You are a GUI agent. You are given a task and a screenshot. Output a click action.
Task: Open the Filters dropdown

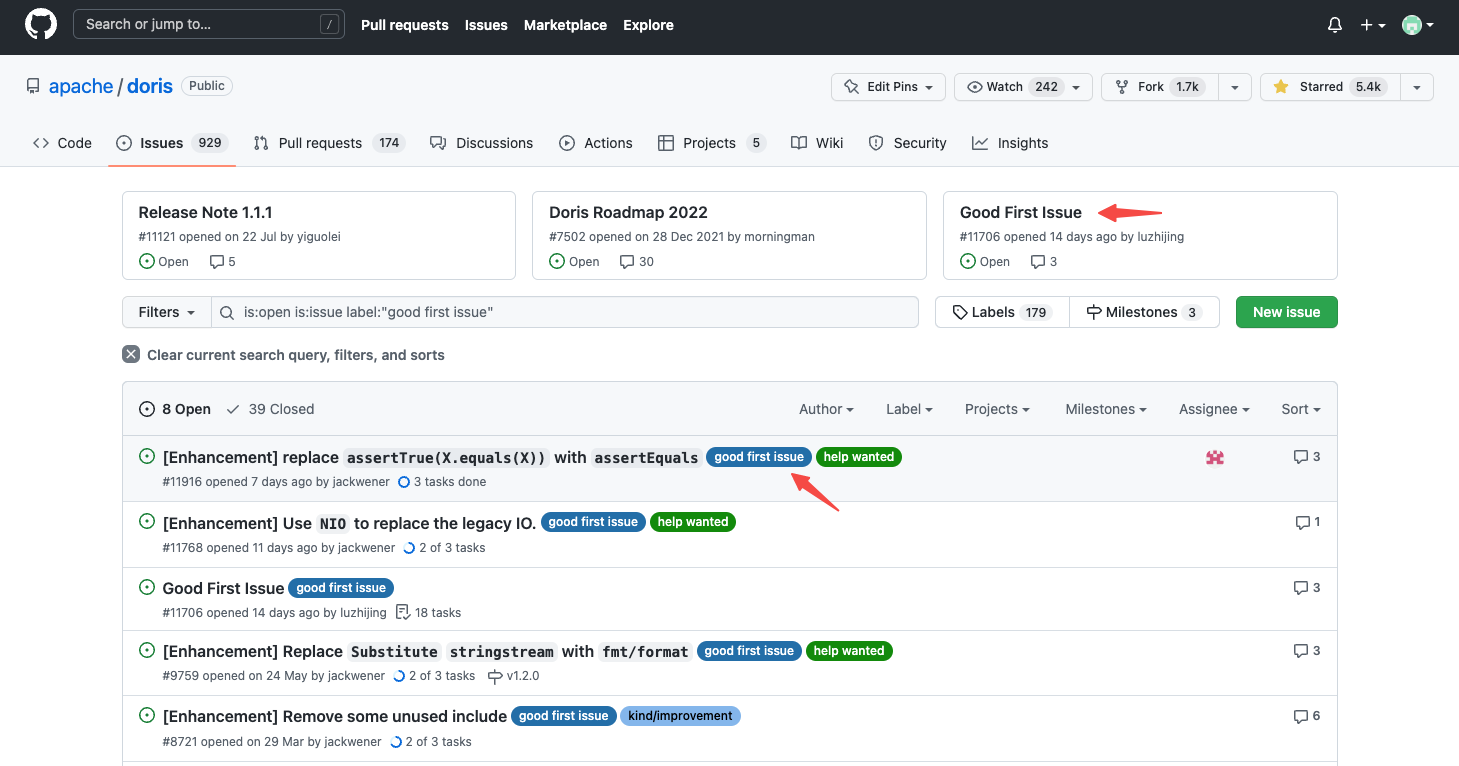click(167, 312)
